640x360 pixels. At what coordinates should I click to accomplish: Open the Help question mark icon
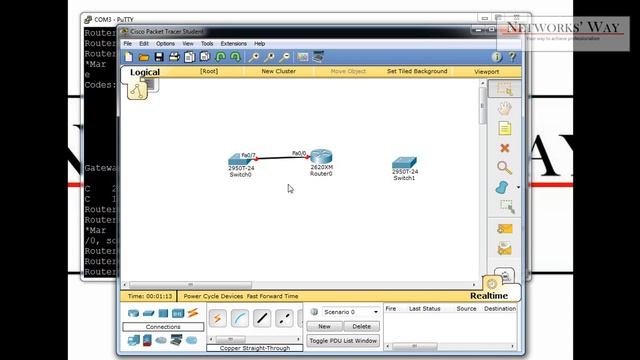coord(512,57)
